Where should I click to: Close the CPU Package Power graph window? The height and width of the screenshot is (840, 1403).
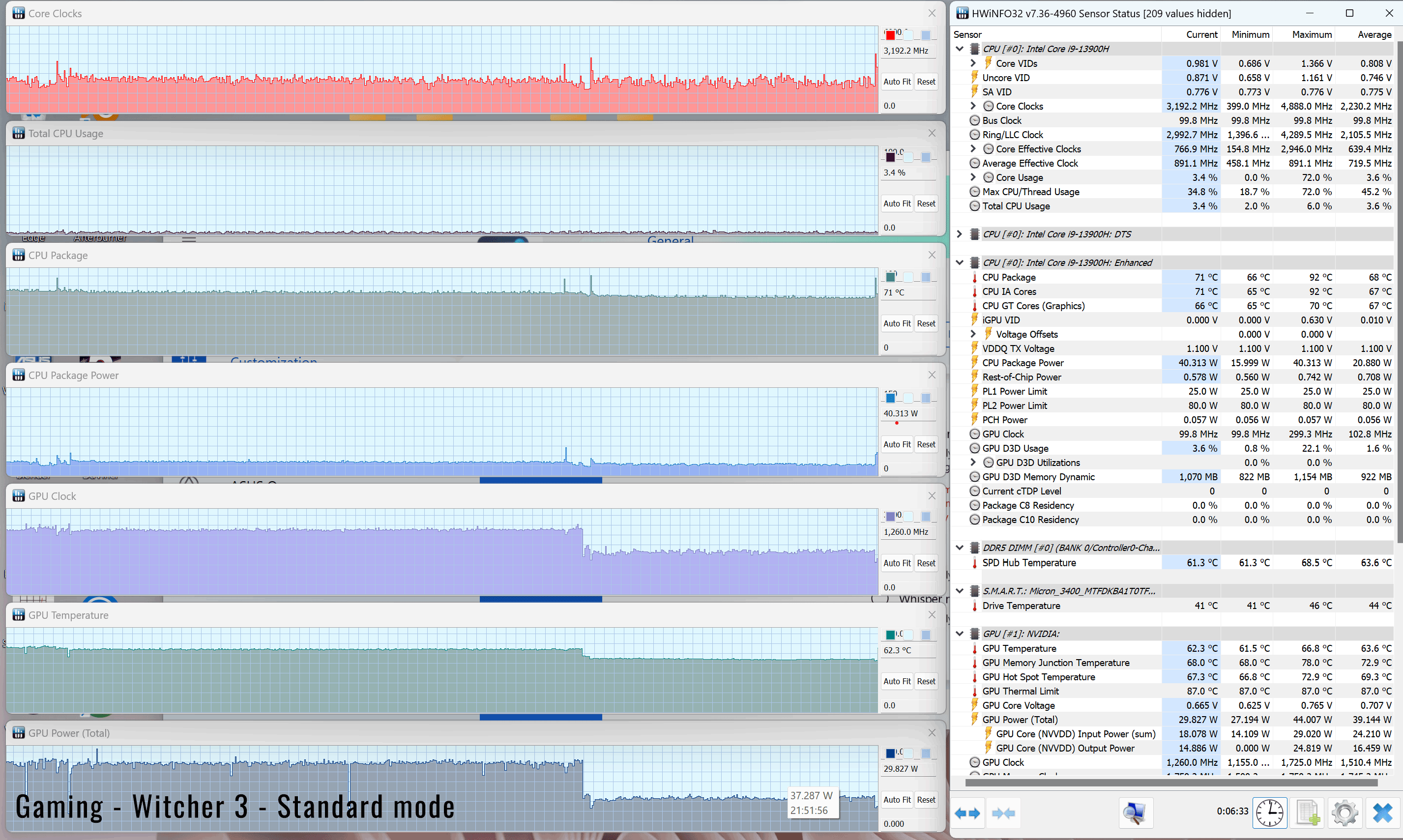coord(932,375)
